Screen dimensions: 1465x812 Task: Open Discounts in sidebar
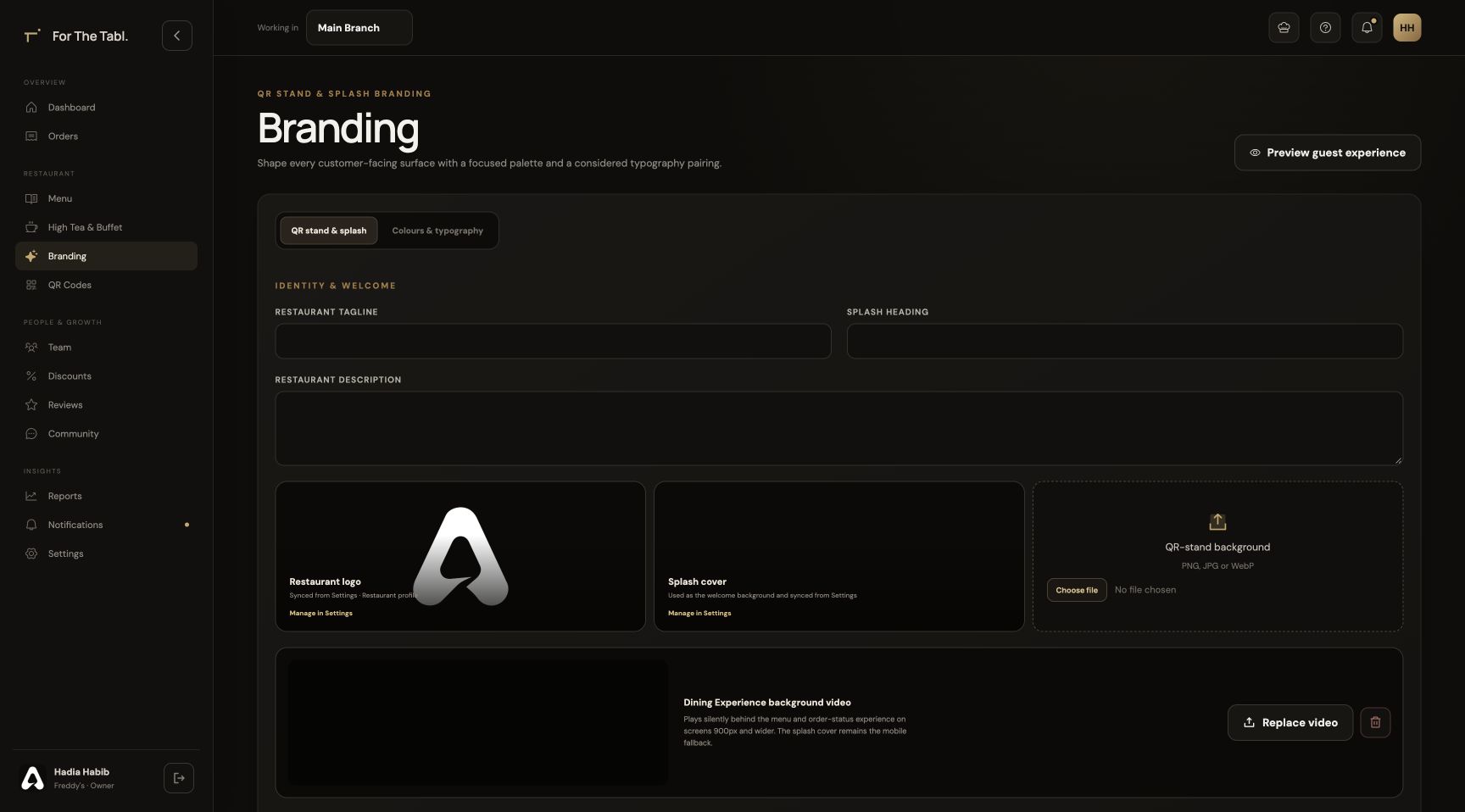pyautogui.click(x=106, y=376)
